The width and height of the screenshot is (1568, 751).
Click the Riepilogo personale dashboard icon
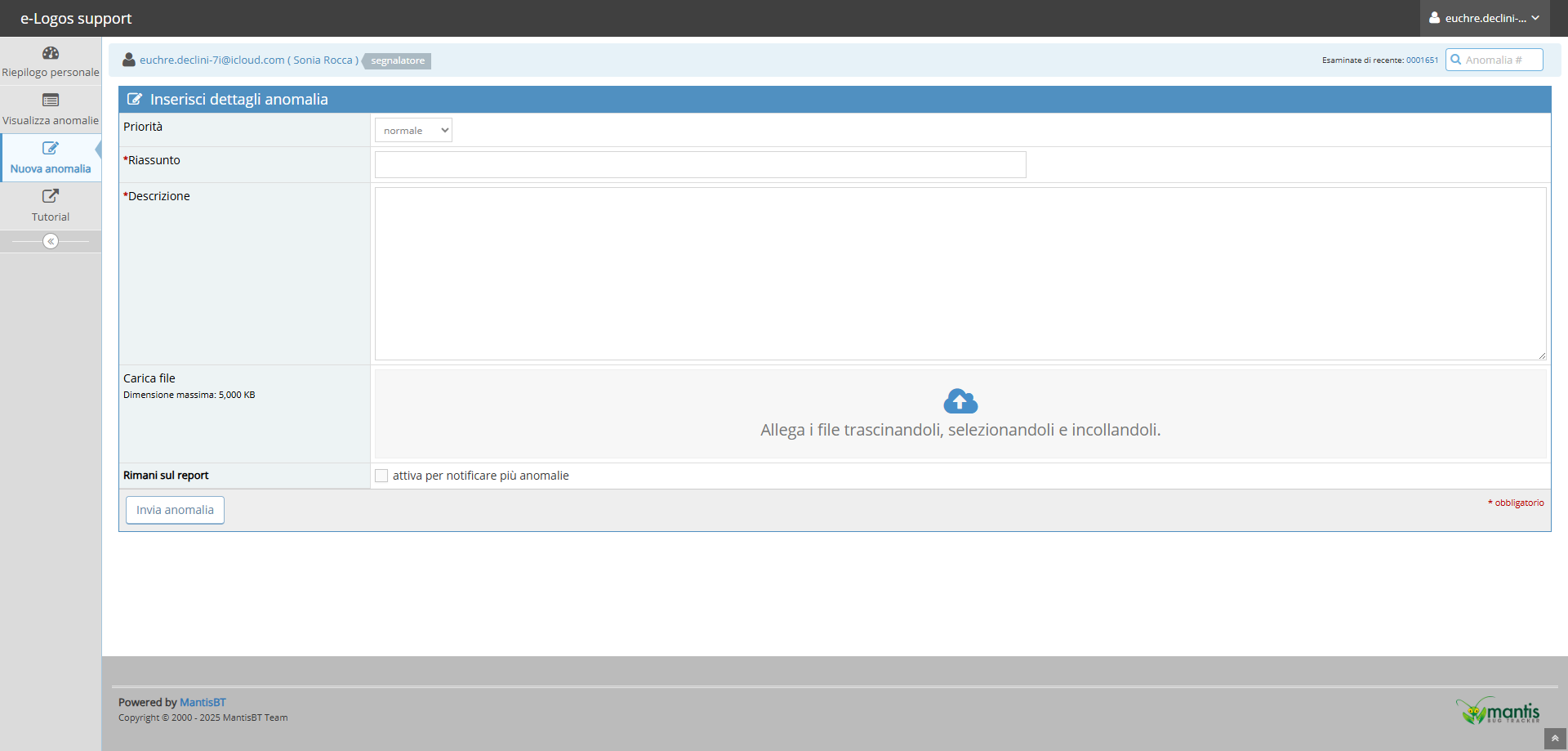(51, 53)
